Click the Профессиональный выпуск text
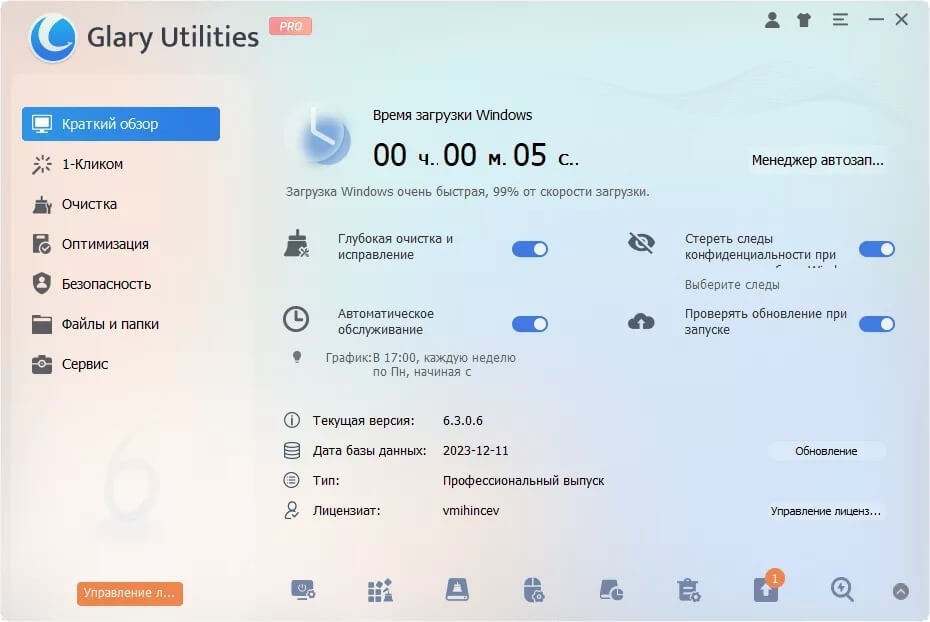The image size is (930, 622). click(523, 481)
